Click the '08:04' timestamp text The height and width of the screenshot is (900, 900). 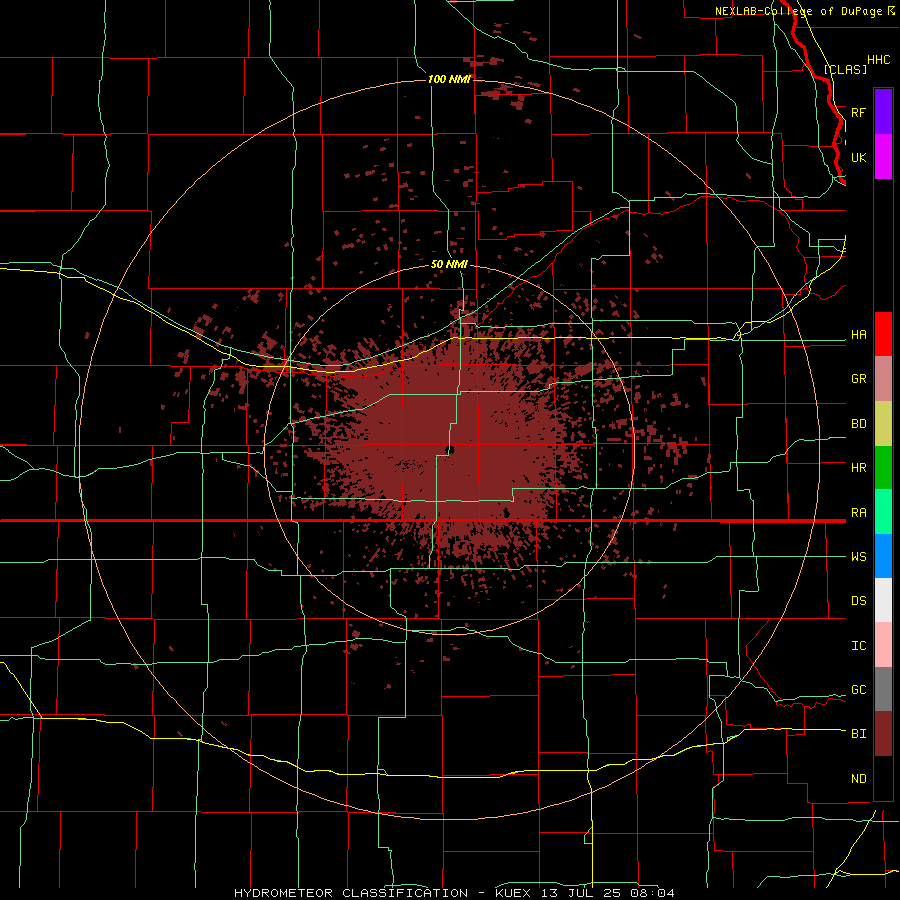click(651, 893)
